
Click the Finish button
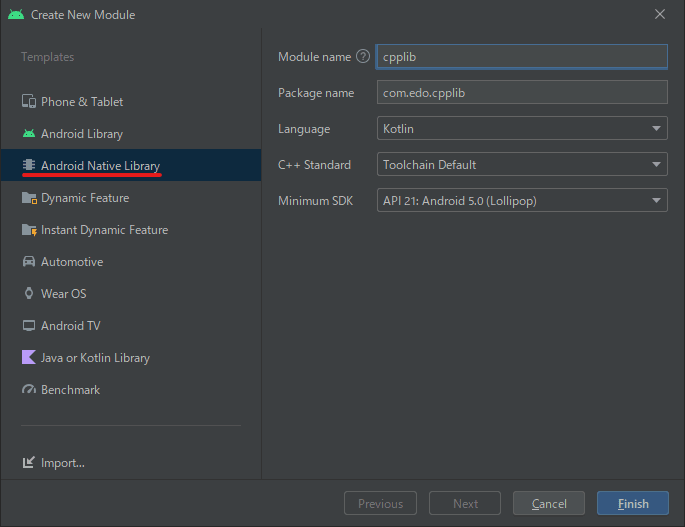pyautogui.click(x=633, y=503)
